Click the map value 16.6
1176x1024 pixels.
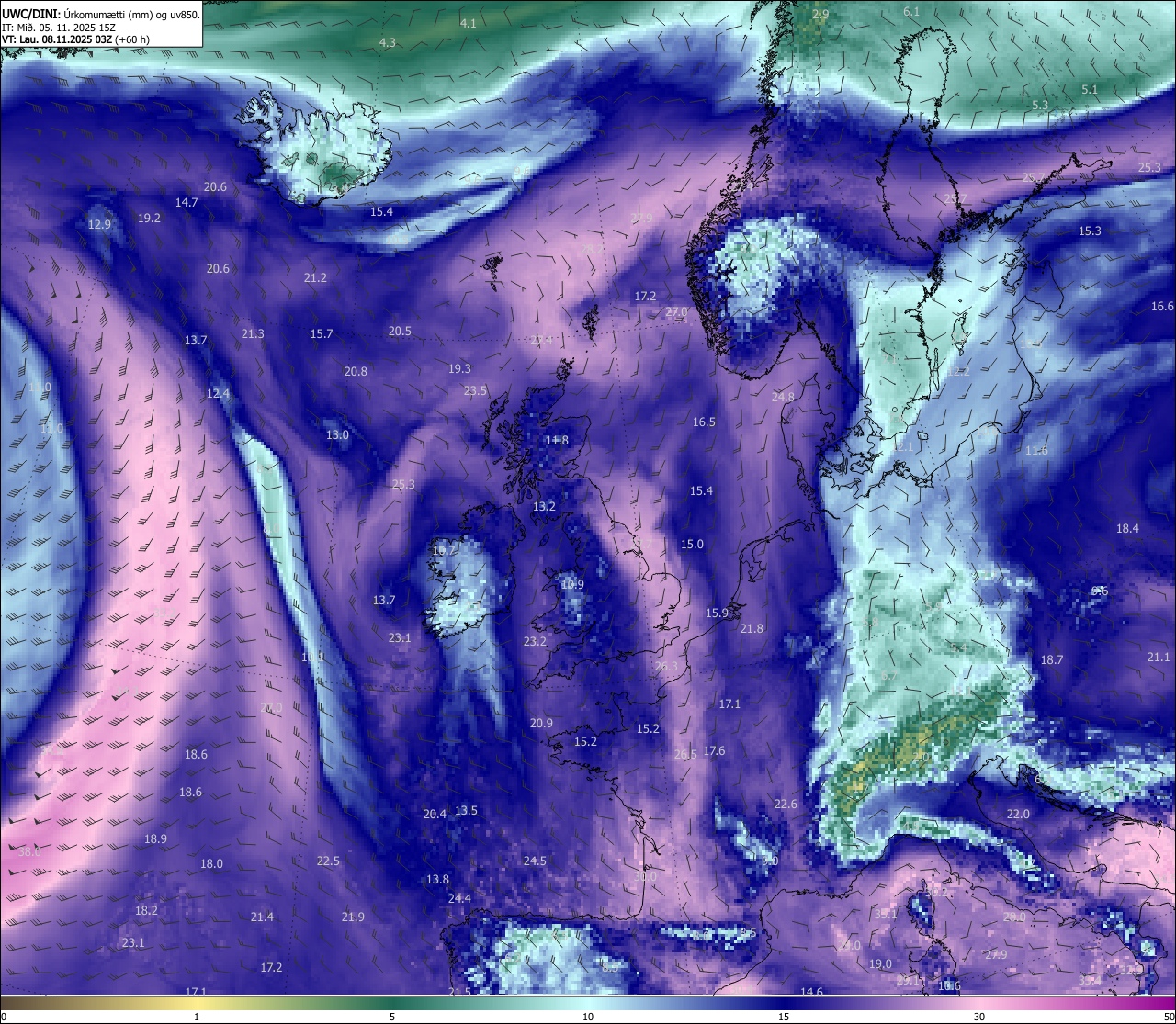click(x=1162, y=307)
